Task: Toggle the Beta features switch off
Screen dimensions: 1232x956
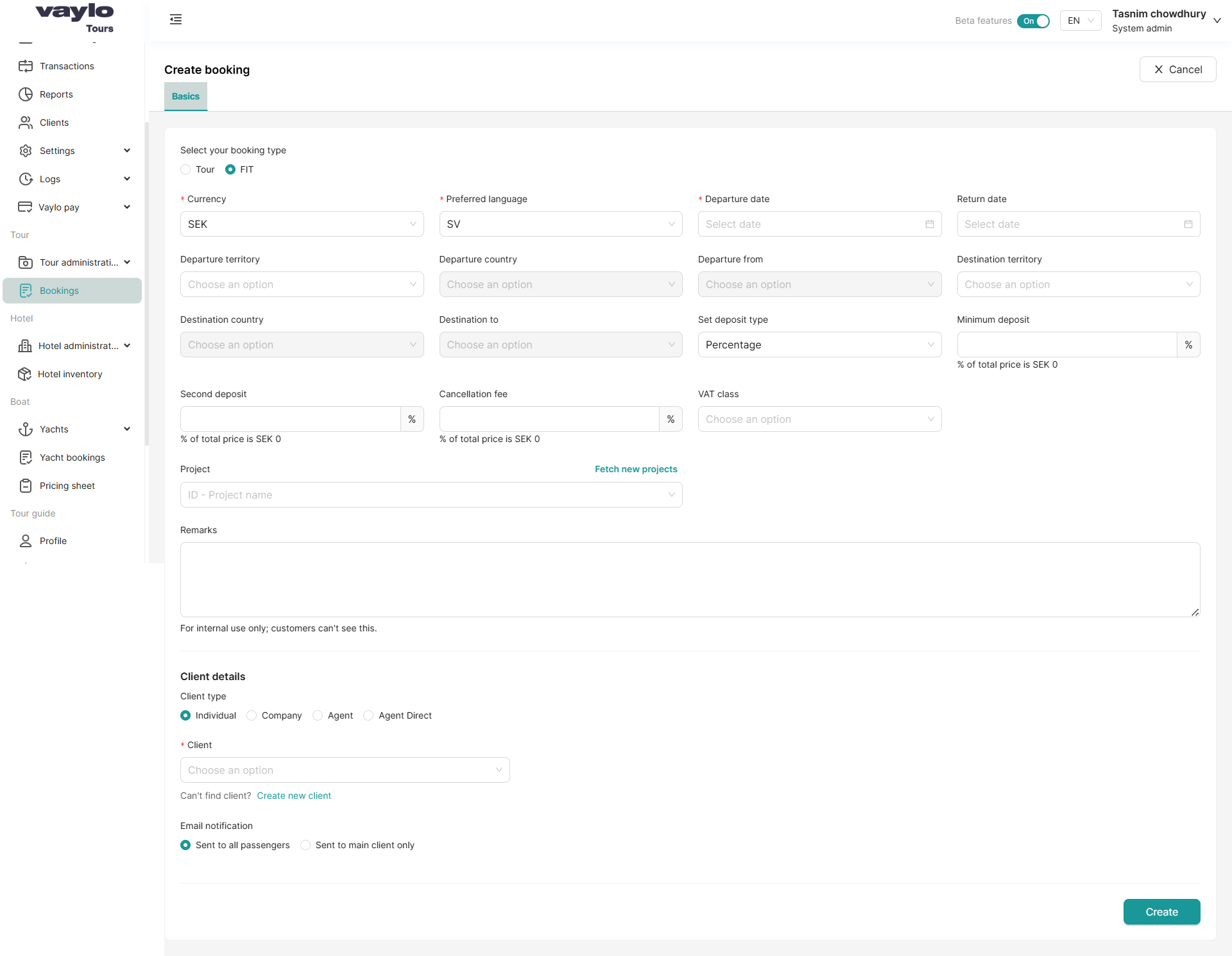Action: 1033,21
